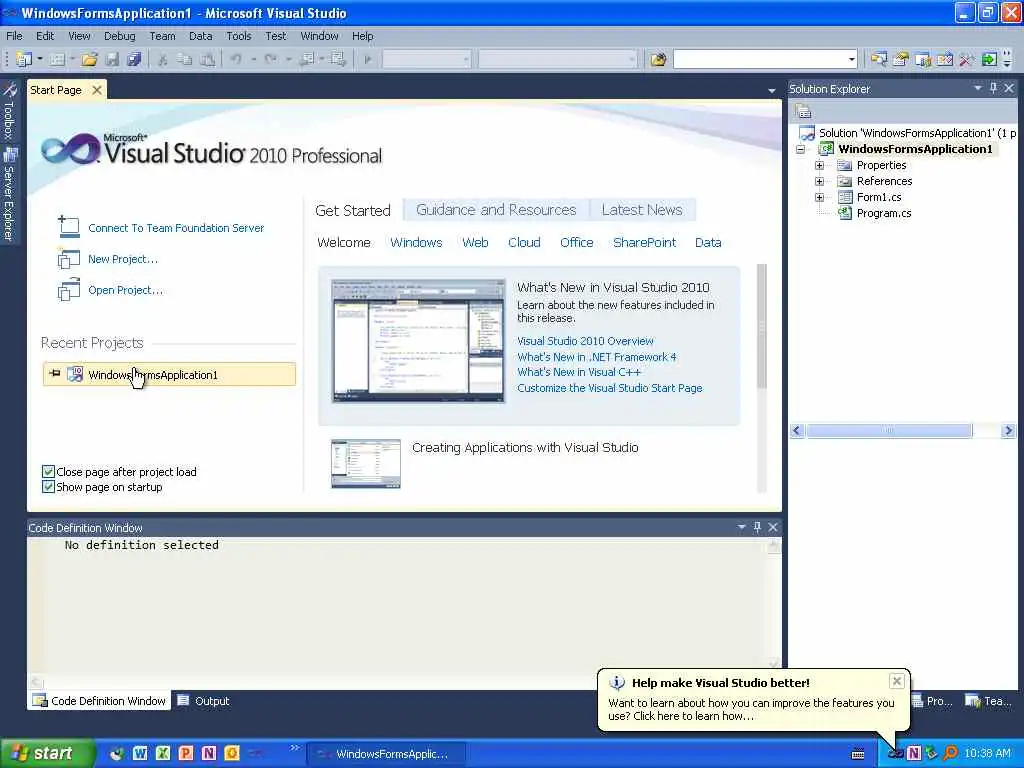
Task: Click Solution Explorer scroll right arrow
Action: 1008,430
